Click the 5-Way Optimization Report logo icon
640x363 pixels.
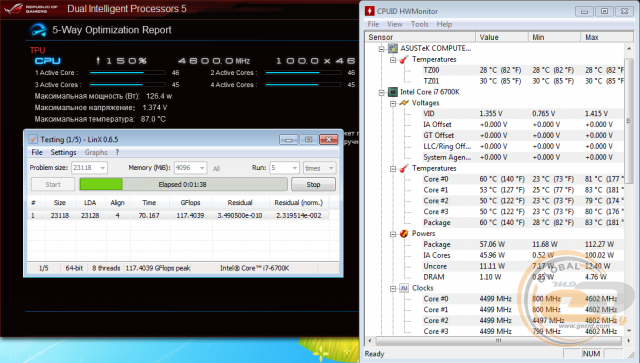pyautogui.click(x=39, y=30)
